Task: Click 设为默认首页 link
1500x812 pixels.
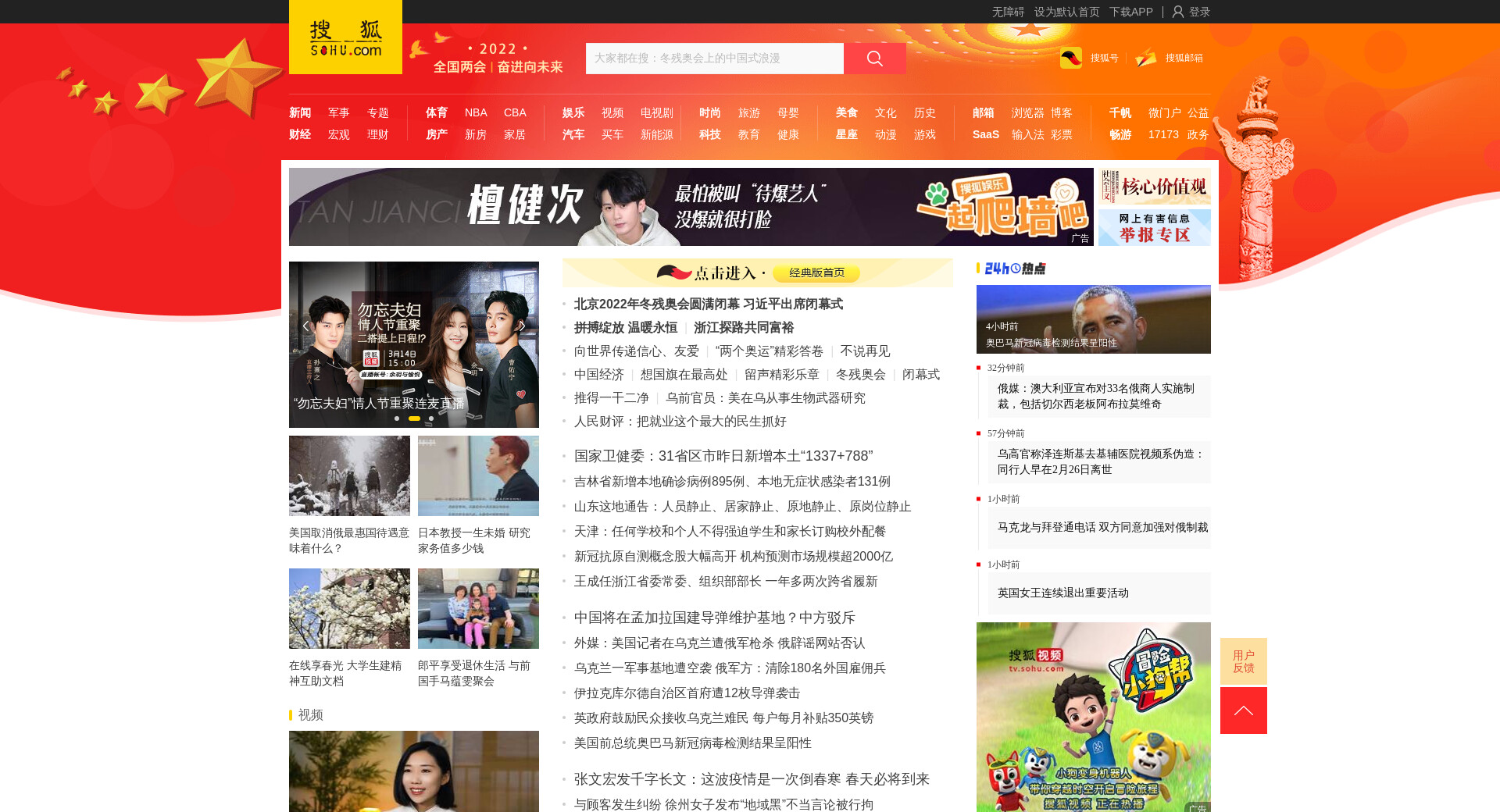Action: (1067, 12)
